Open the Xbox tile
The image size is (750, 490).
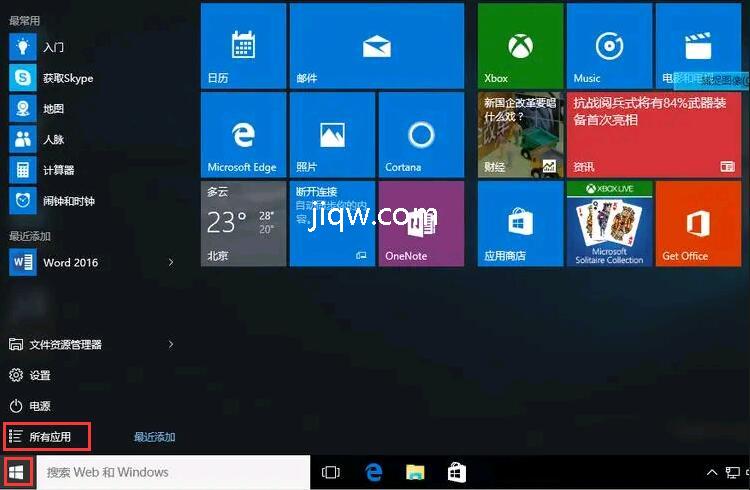[x=520, y=45]
